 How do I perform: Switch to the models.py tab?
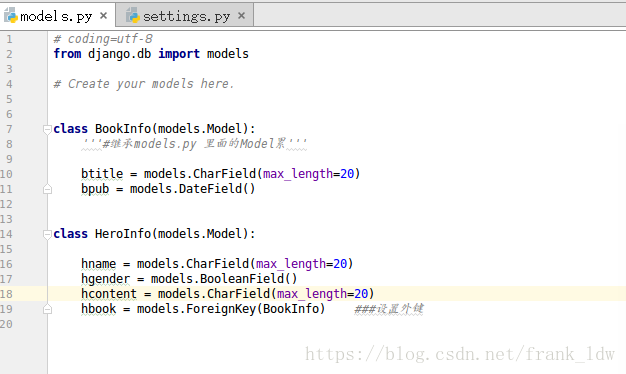click(56, 16)
